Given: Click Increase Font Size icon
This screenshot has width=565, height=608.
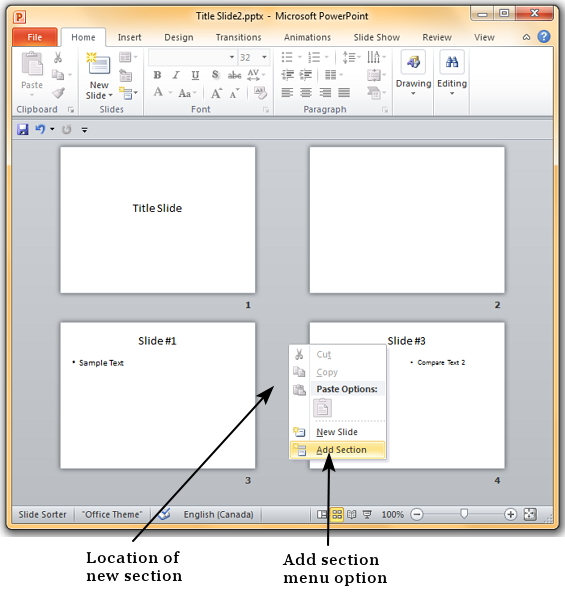Looking at the screenshot, I should (x=216, y=93).
